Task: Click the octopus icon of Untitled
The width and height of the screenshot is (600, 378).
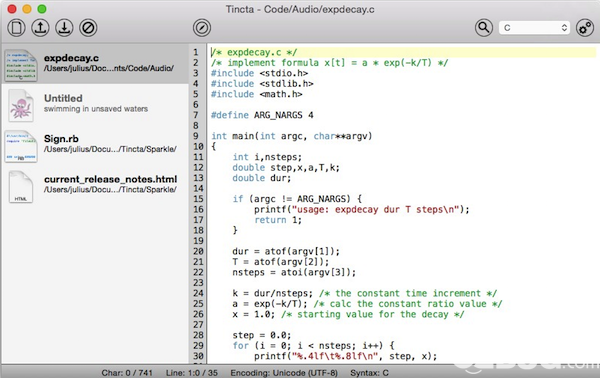Action: [x=21, y=106]
